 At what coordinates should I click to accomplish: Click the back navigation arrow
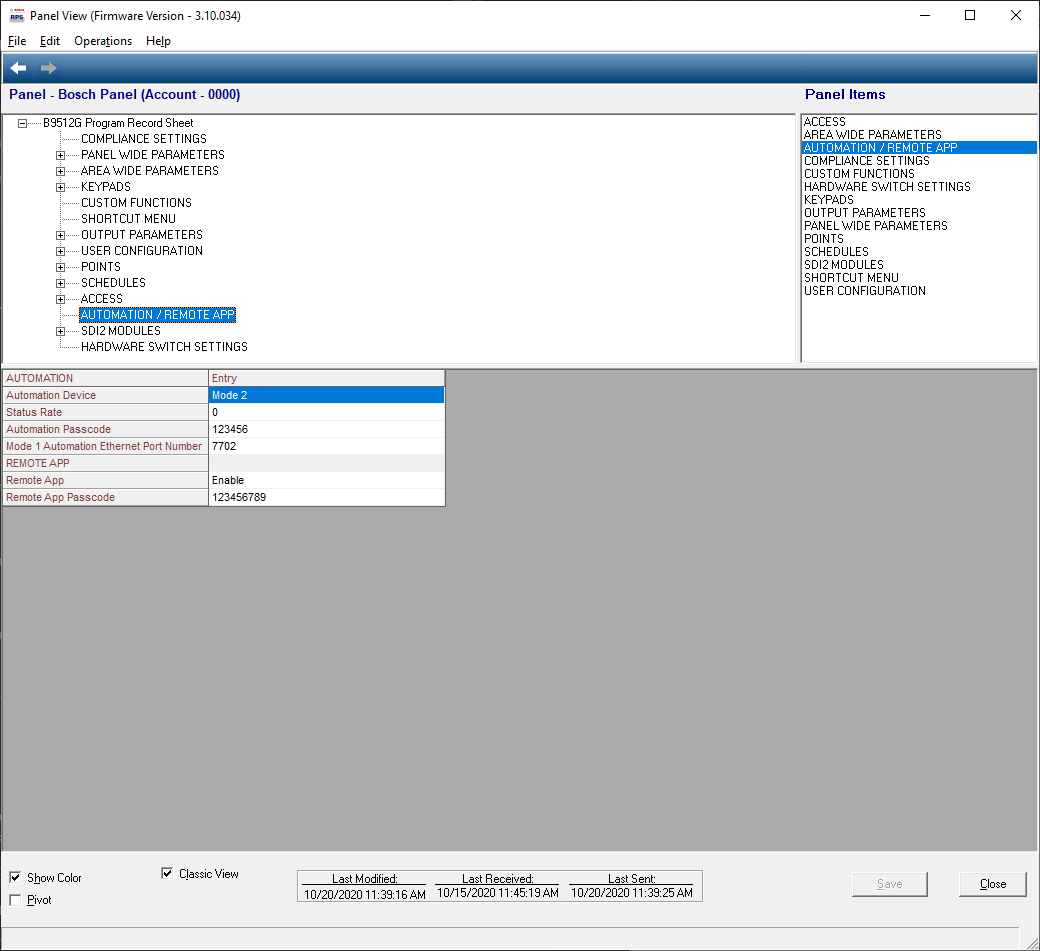pos(17,67)
